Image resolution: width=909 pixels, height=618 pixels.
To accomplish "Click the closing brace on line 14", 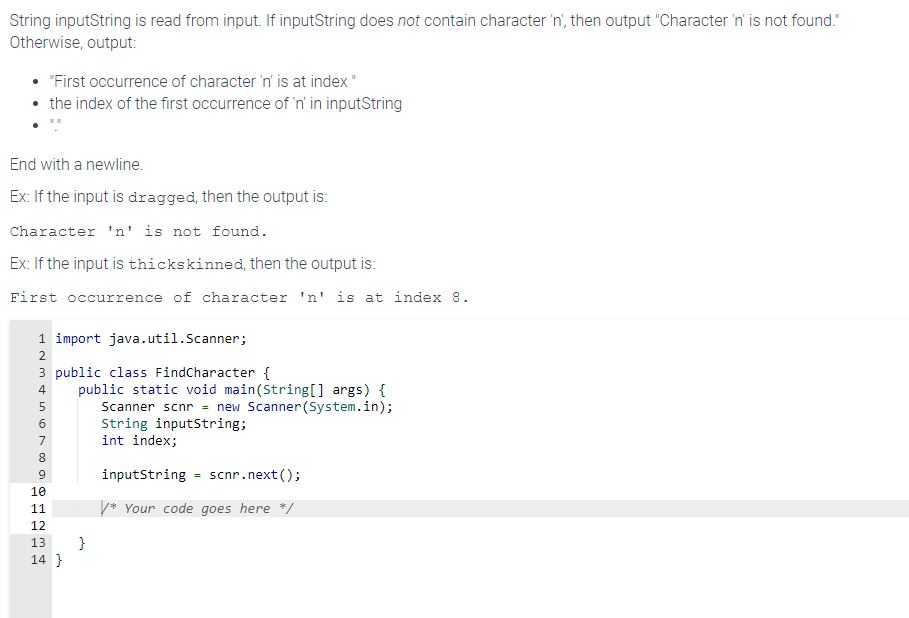I will pos(59,559).
